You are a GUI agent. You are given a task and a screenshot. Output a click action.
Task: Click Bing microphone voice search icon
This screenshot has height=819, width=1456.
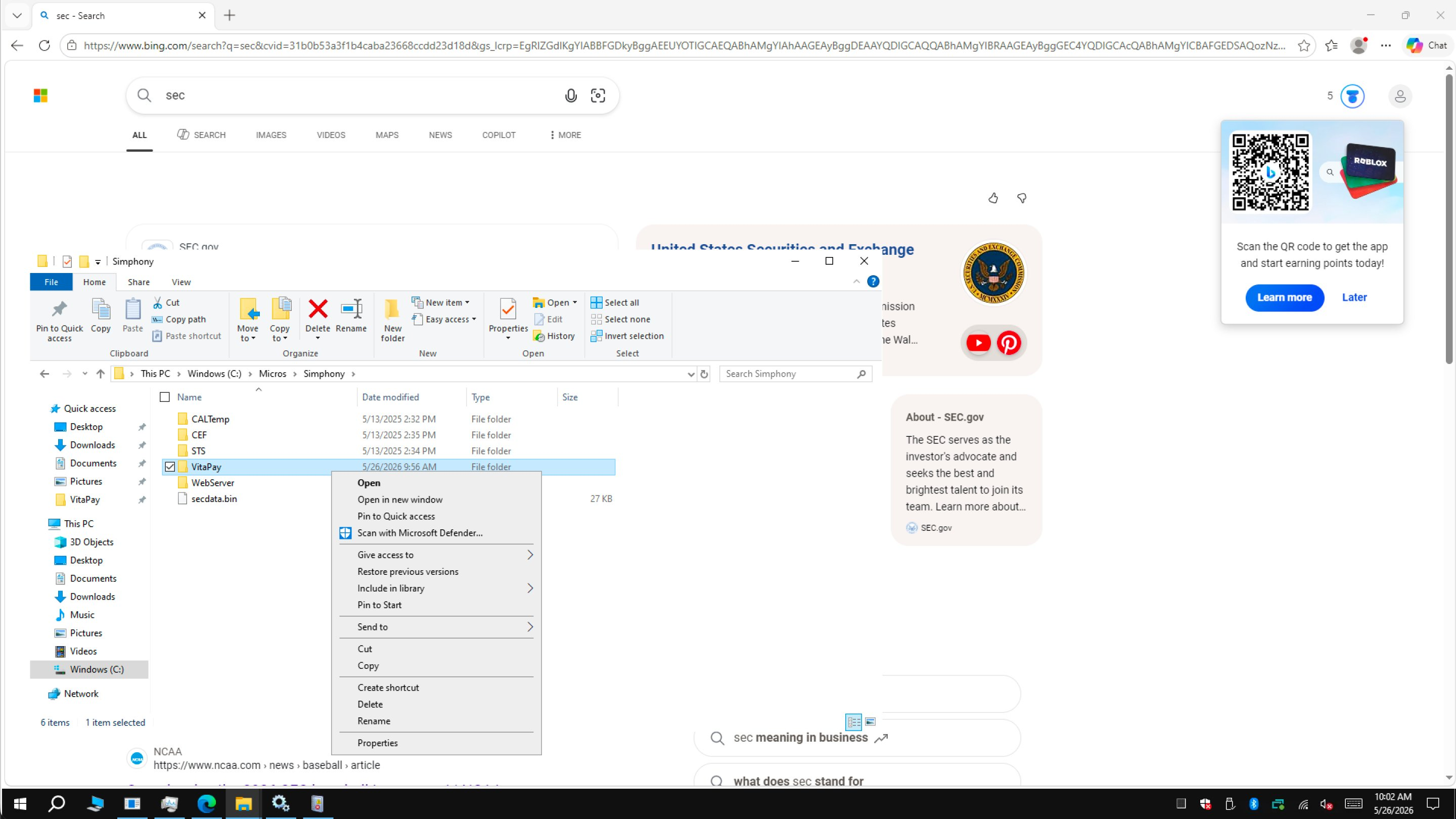(x=571, y=96)
